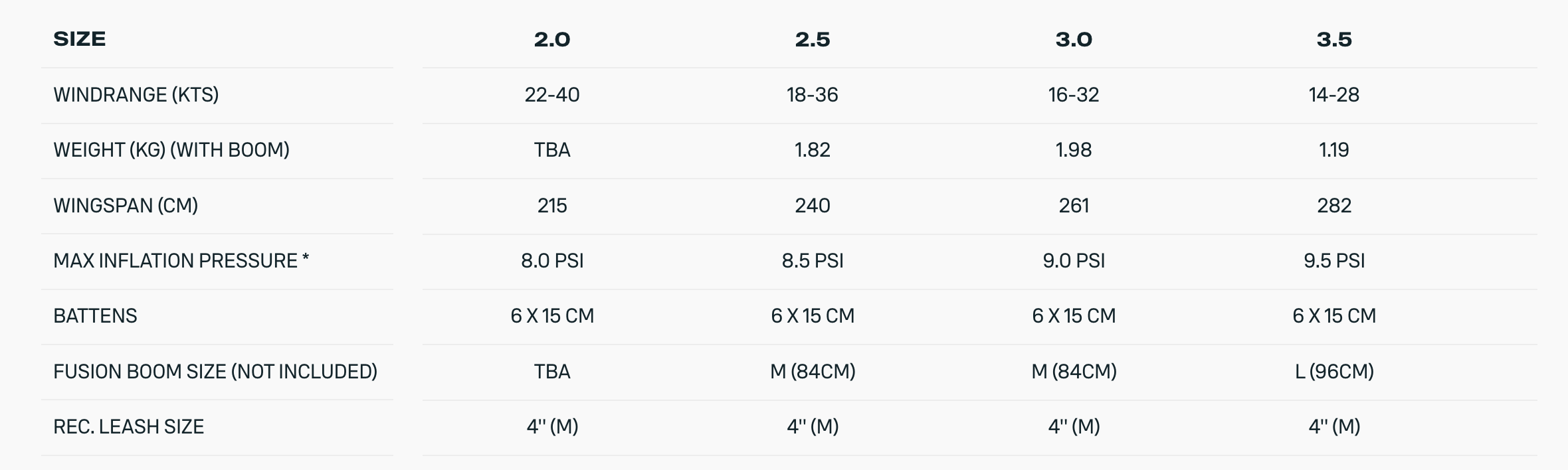The height and width of the screenshot is (470, 1568).
Task: Select the WEIGHT (KG) (WITH BOOM) label
Action: pyautogui.click(x=171, y=150)
